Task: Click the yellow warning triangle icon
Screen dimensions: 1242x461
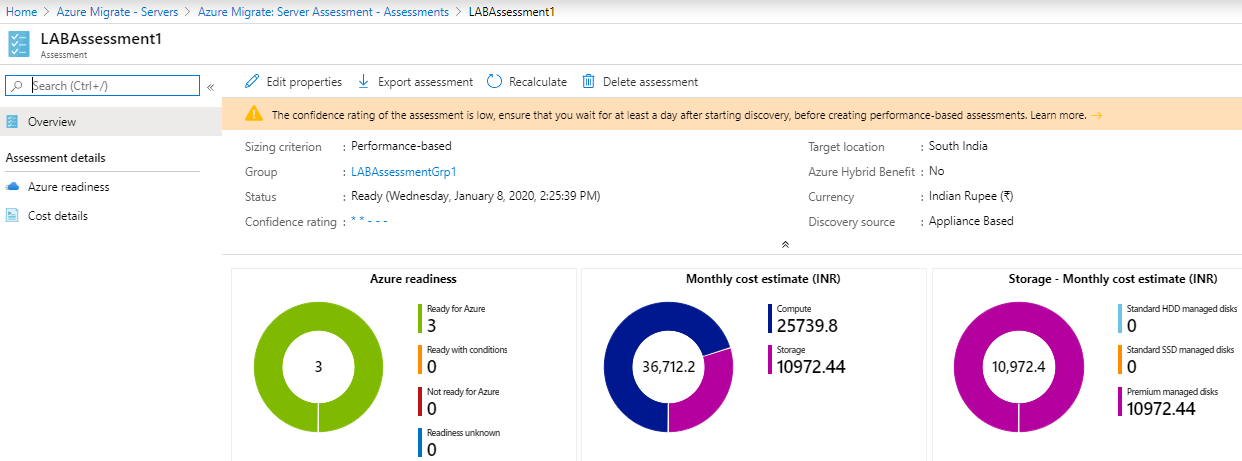Action: (x=255, y=114)
